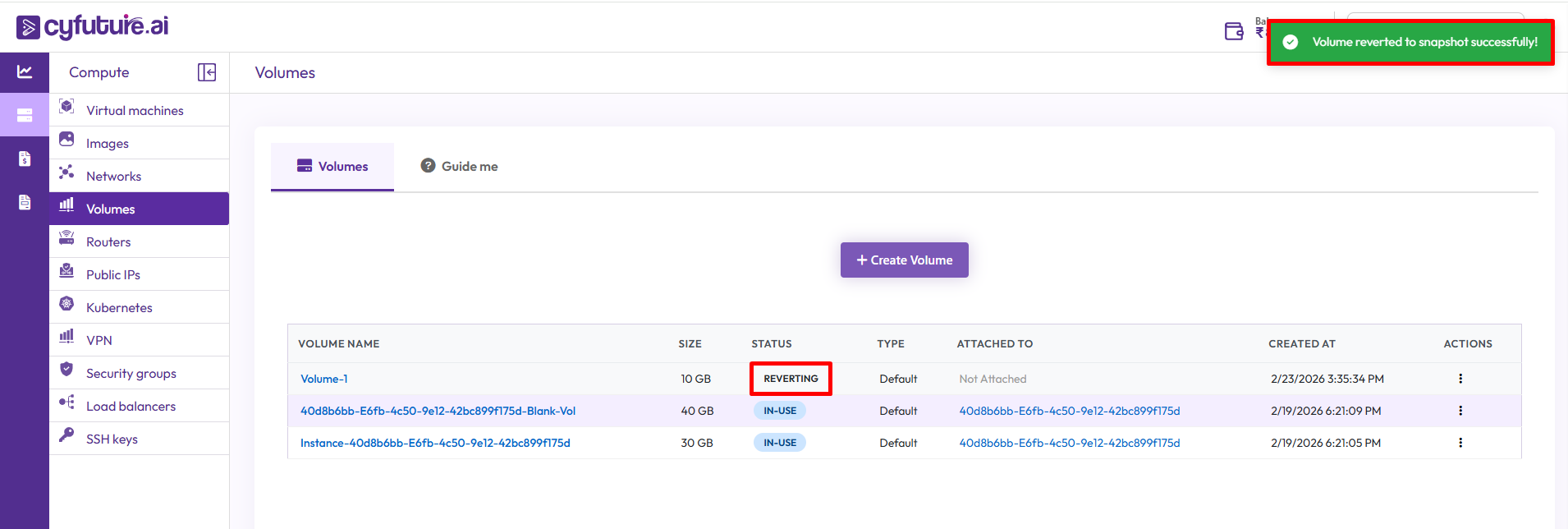Open actions menu for the Blank-Vol volume
Screen dimensions: 1568x529
tap(1460, 411)
